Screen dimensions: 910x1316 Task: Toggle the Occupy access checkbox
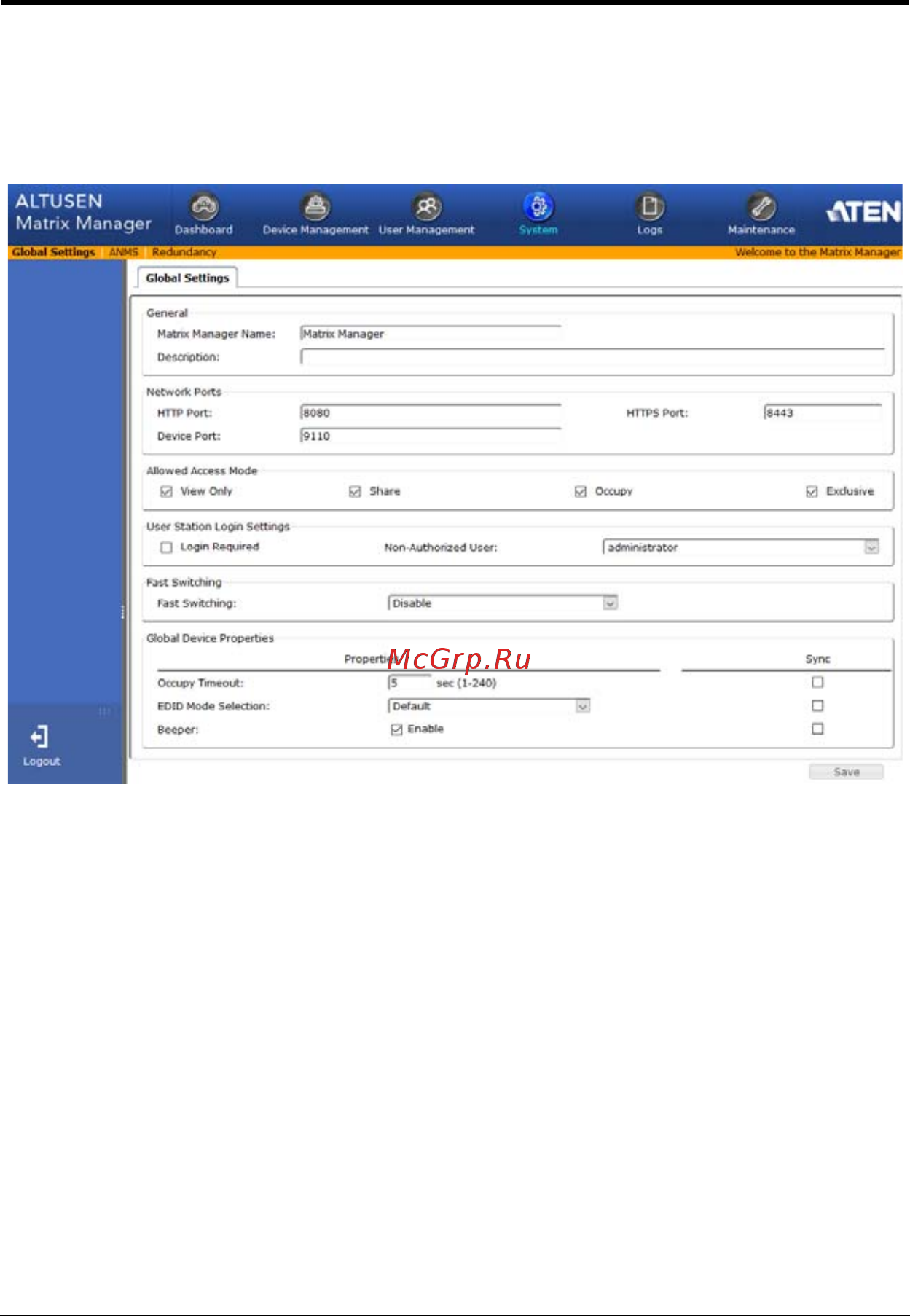(x=581, y=492)
